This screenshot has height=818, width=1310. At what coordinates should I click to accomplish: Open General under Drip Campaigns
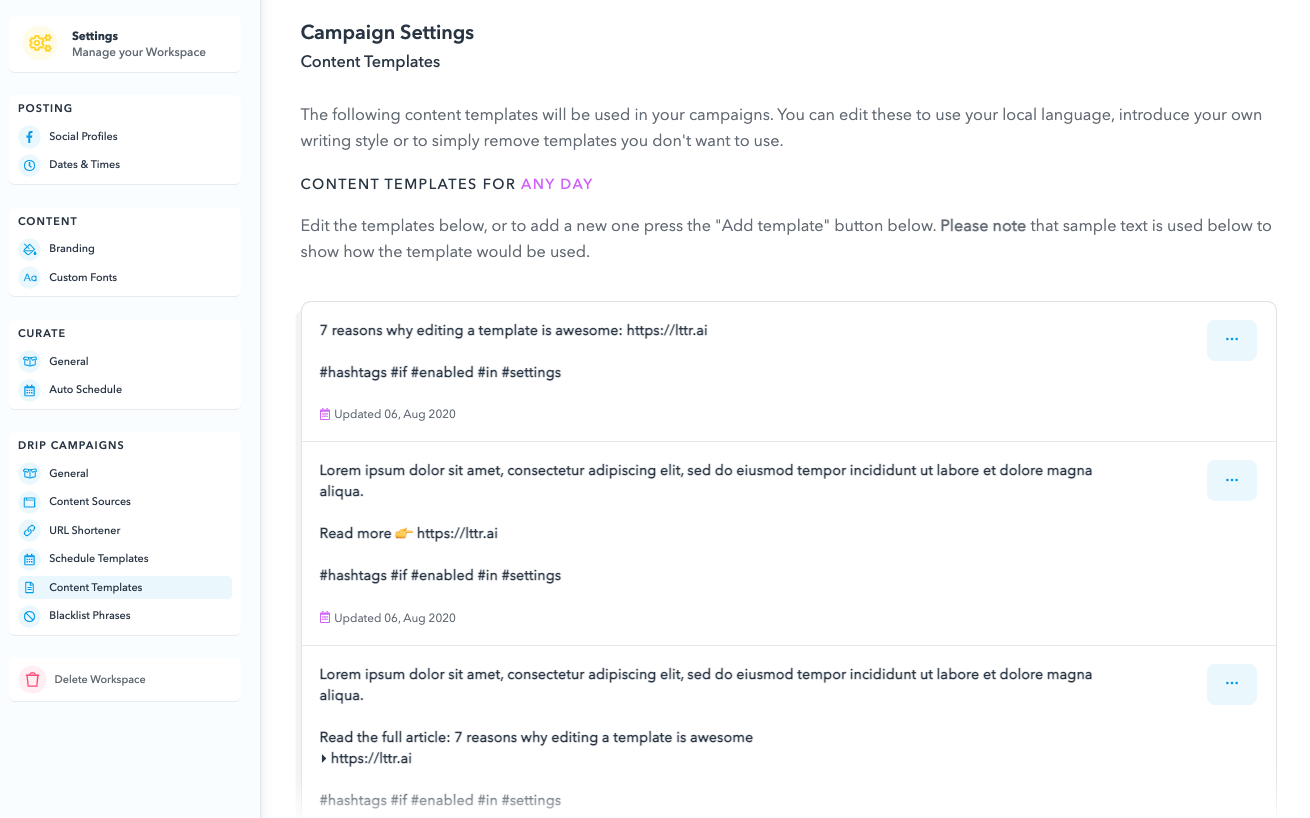pos(69,474)
